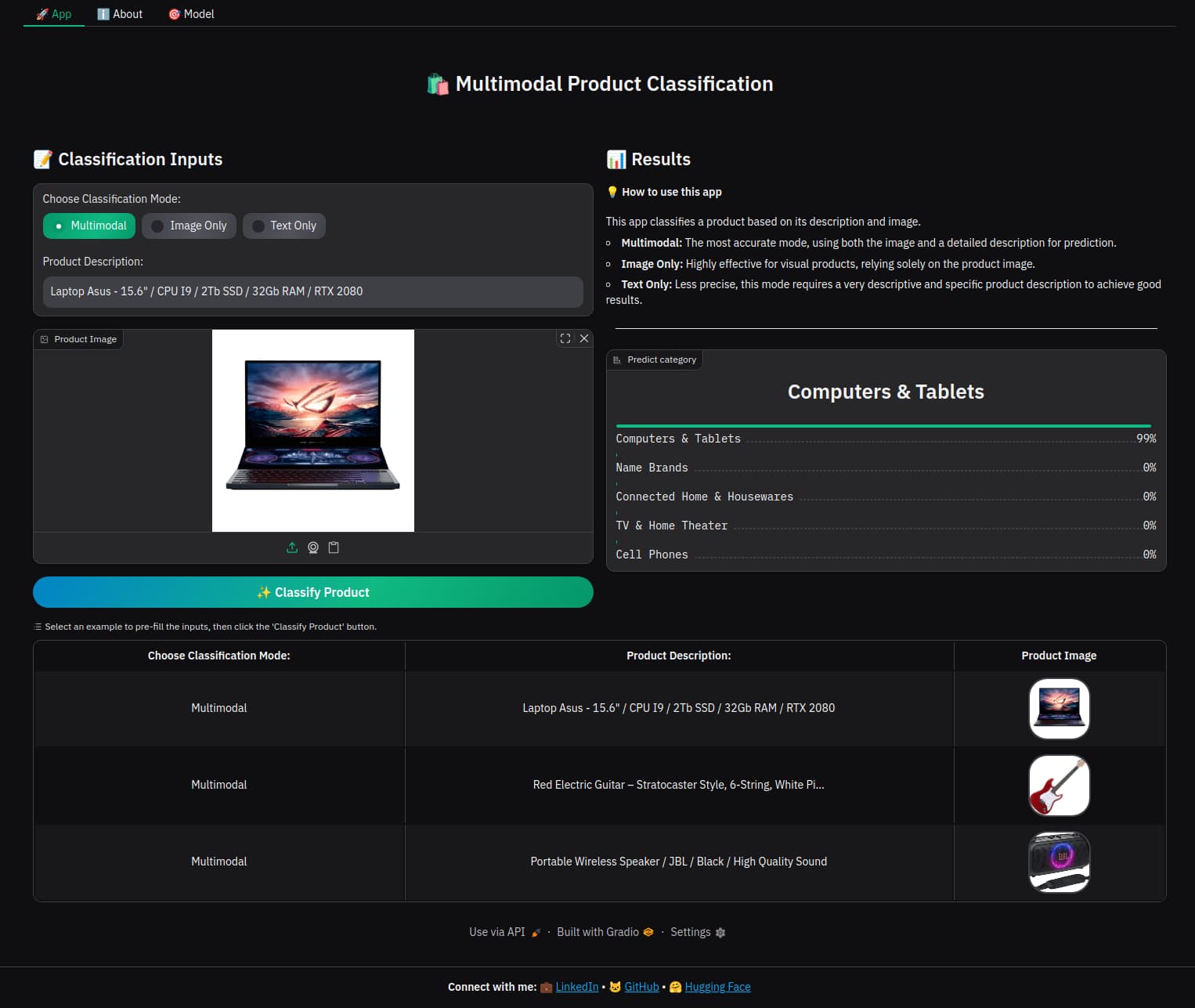Click the Classify Product button
The height and width of the screenshot is (1008, 1195).
coord(312,592)
